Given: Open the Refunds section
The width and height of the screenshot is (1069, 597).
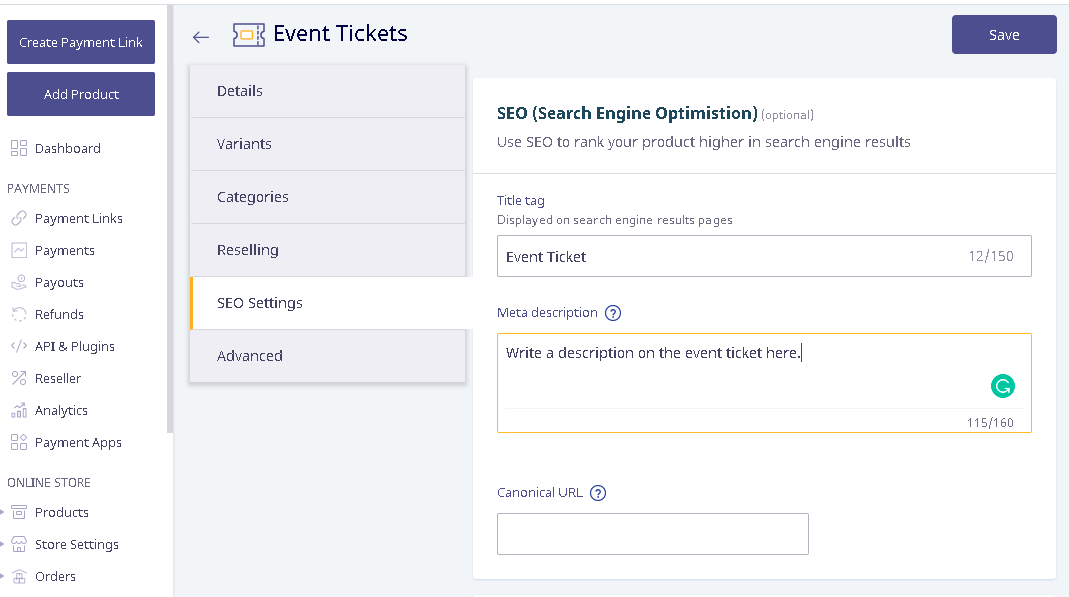Looking at the screenshot, I should (48, 315).
